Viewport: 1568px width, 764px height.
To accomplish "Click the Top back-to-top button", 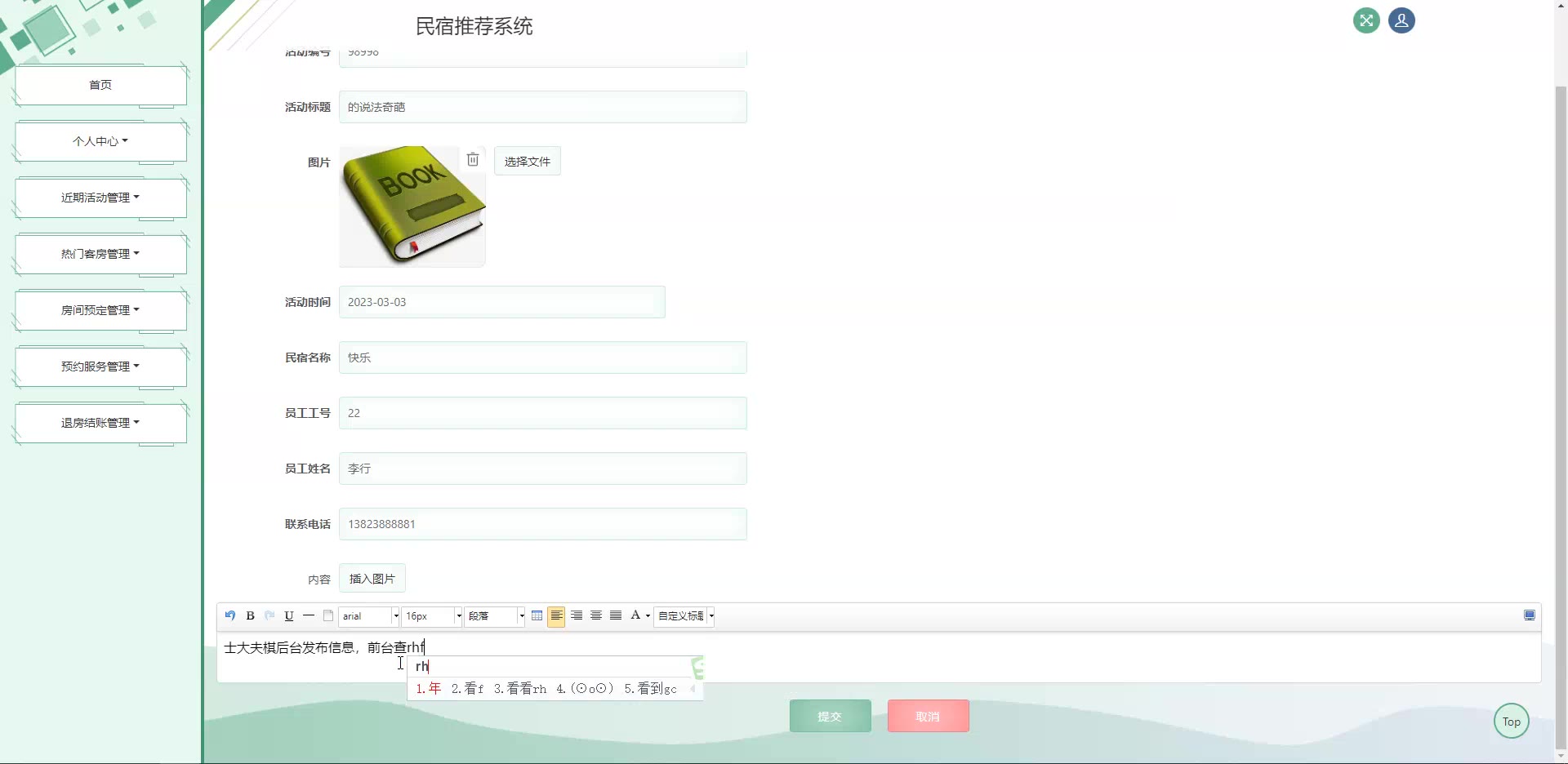I will tap(1511, 721).
